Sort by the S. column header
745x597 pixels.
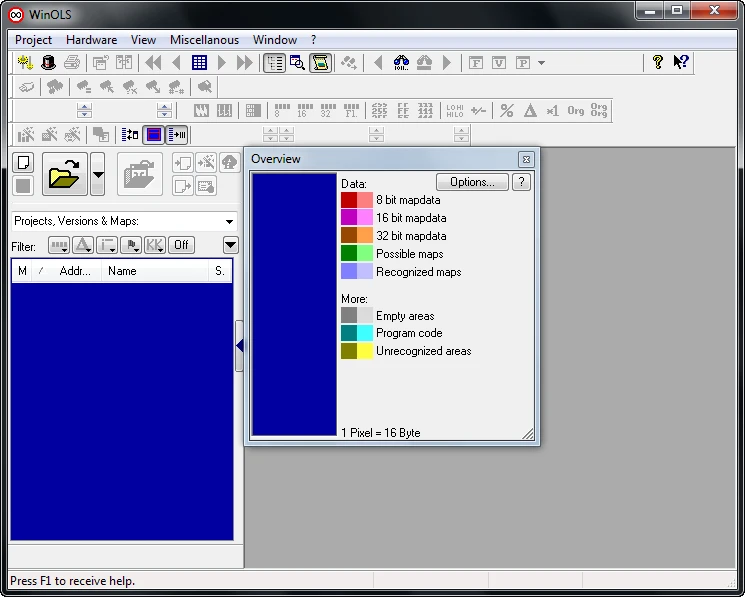[220, 271]
